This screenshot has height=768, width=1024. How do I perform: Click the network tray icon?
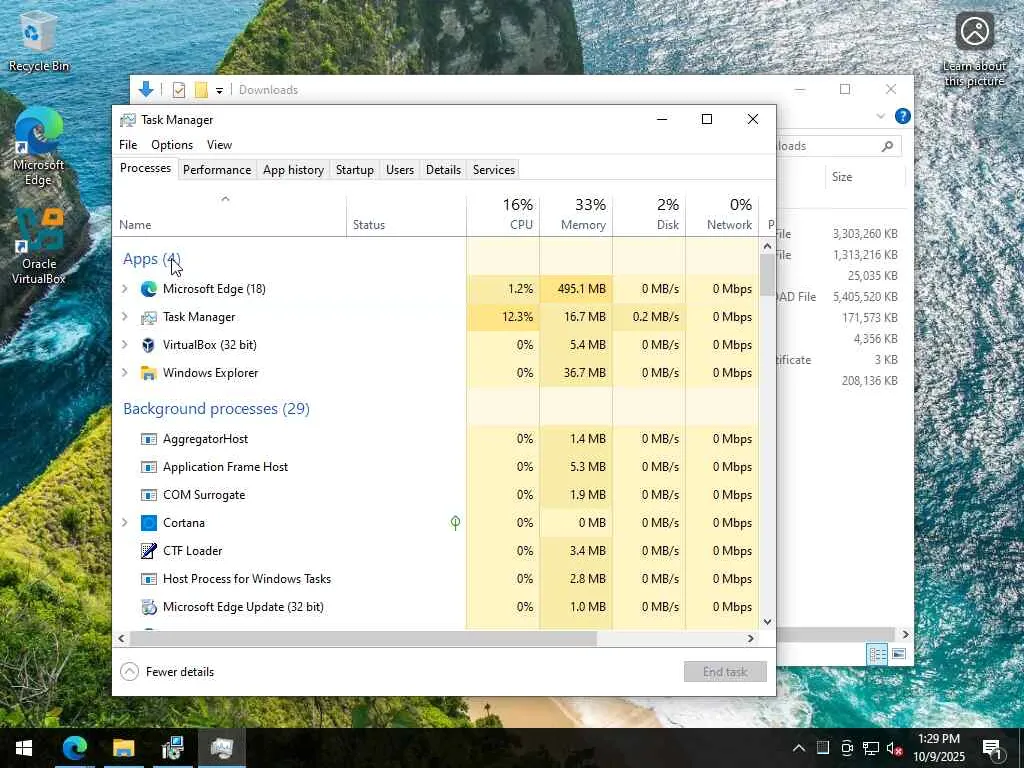[871, 748]
